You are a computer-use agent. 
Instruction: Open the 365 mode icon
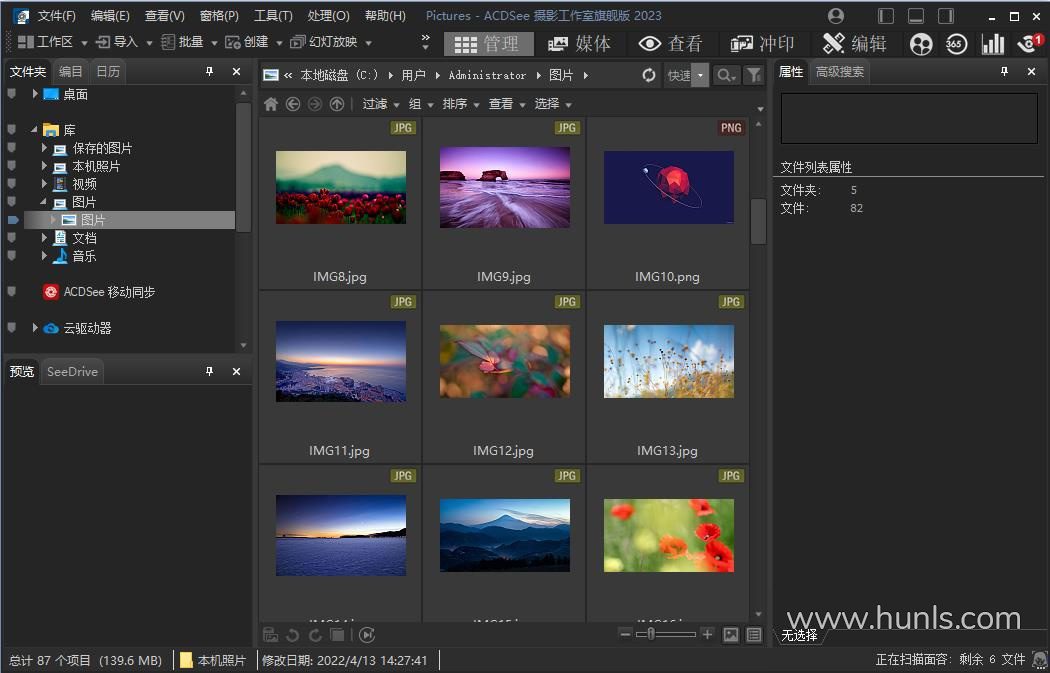956,44
